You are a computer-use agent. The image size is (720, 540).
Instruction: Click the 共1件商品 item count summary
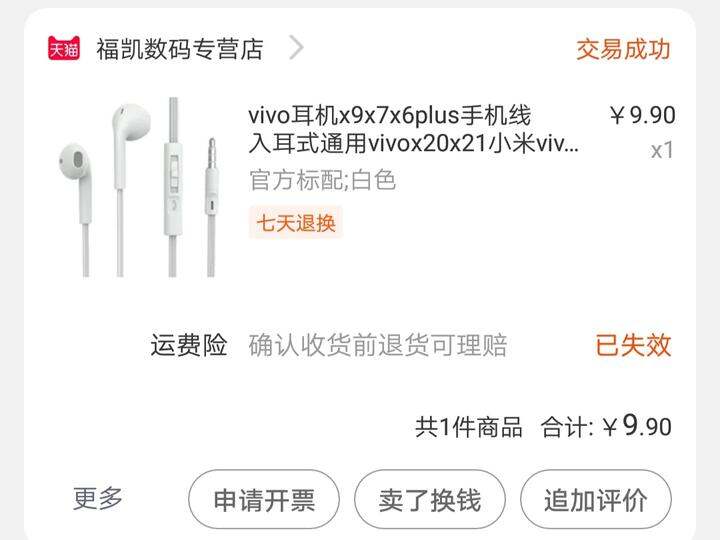click(469, 427)
